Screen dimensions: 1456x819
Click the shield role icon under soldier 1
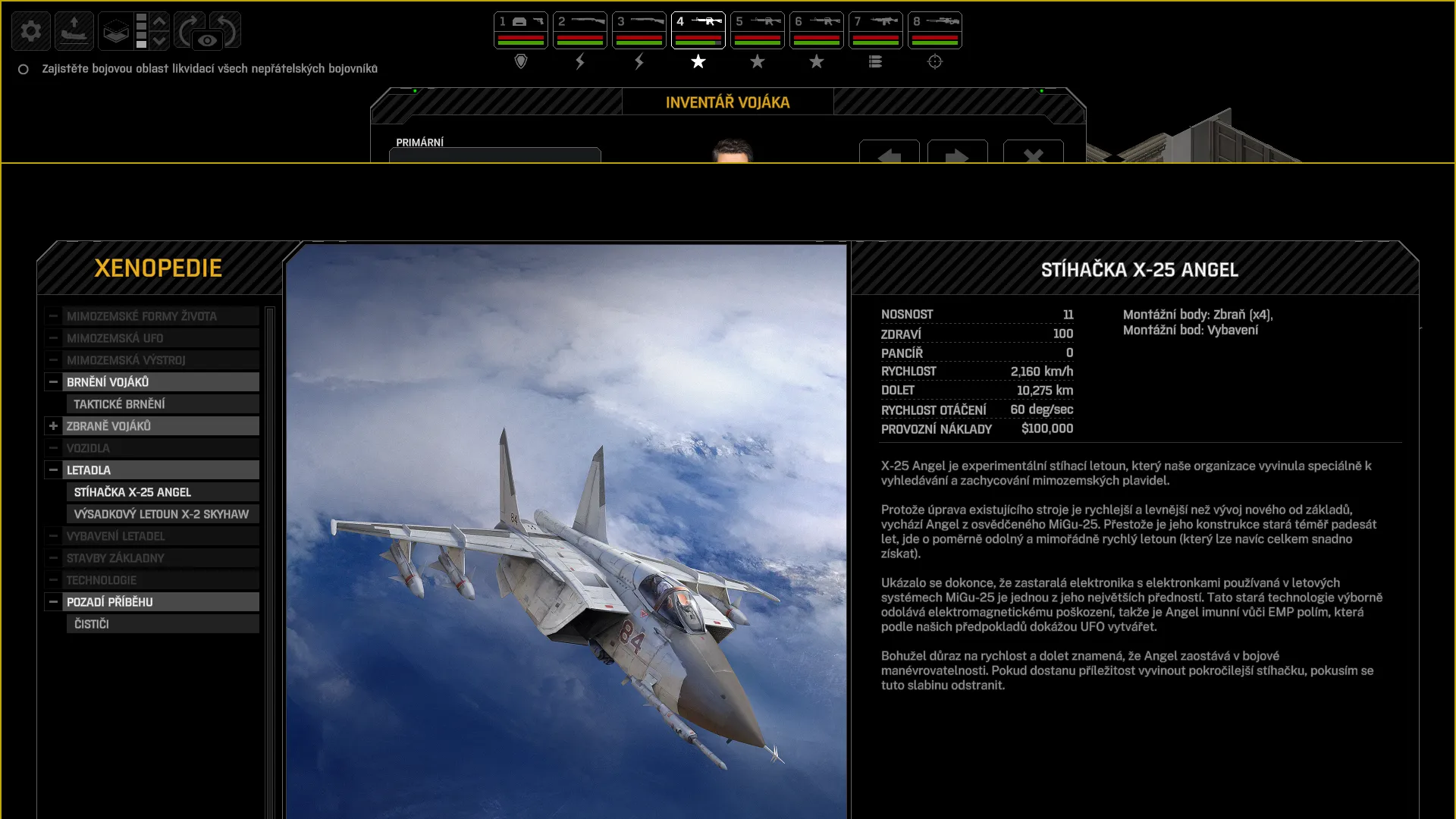tap(521, 62)
